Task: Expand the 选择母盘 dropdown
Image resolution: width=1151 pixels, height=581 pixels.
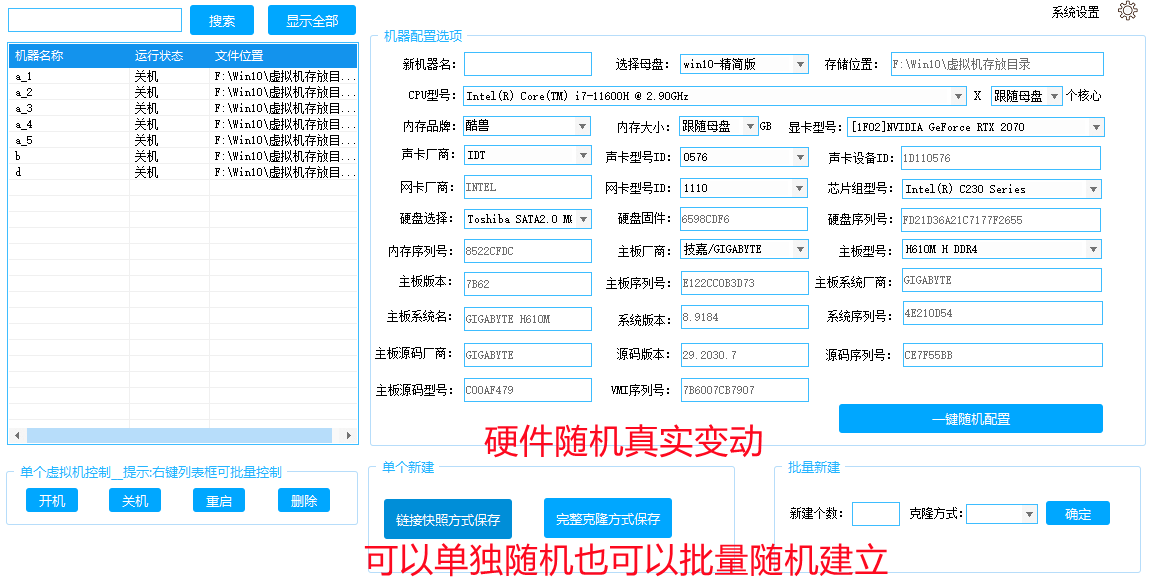Action: [800, 64]
